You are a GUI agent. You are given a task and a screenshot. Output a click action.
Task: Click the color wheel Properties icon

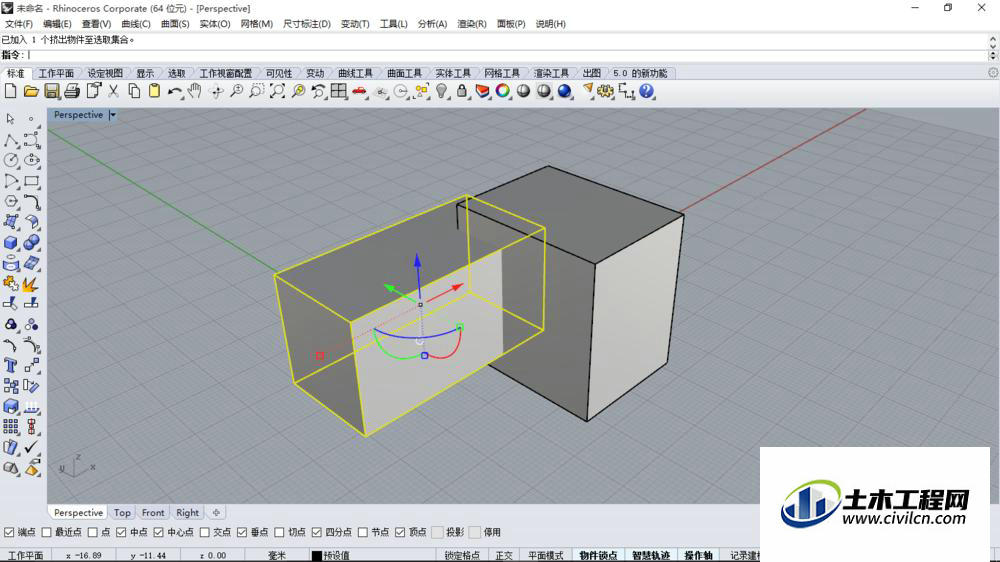pyautogui.click(x=503, y=91)
